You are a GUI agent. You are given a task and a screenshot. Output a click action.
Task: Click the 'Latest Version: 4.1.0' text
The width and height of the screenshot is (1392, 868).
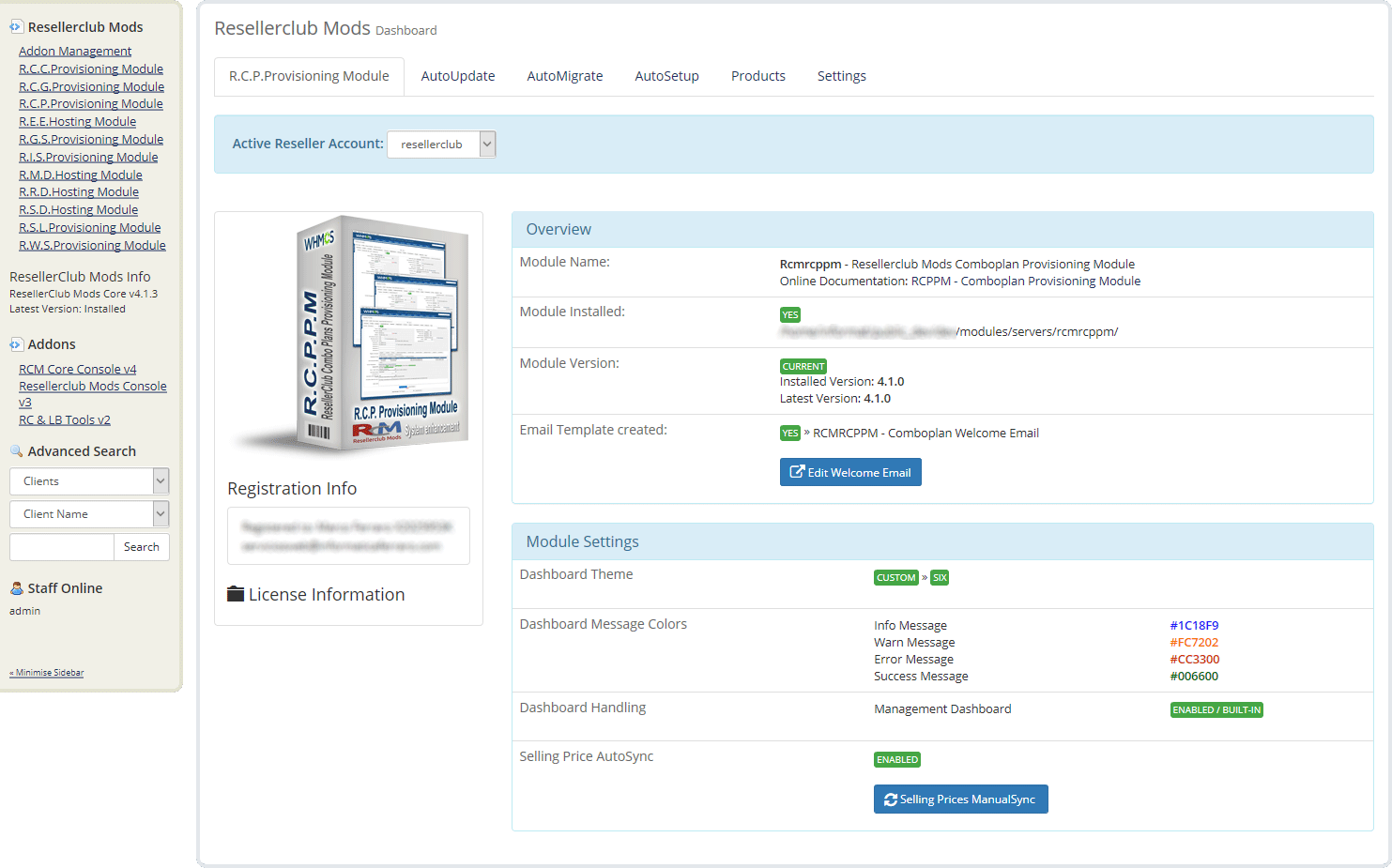coord(835,399)
